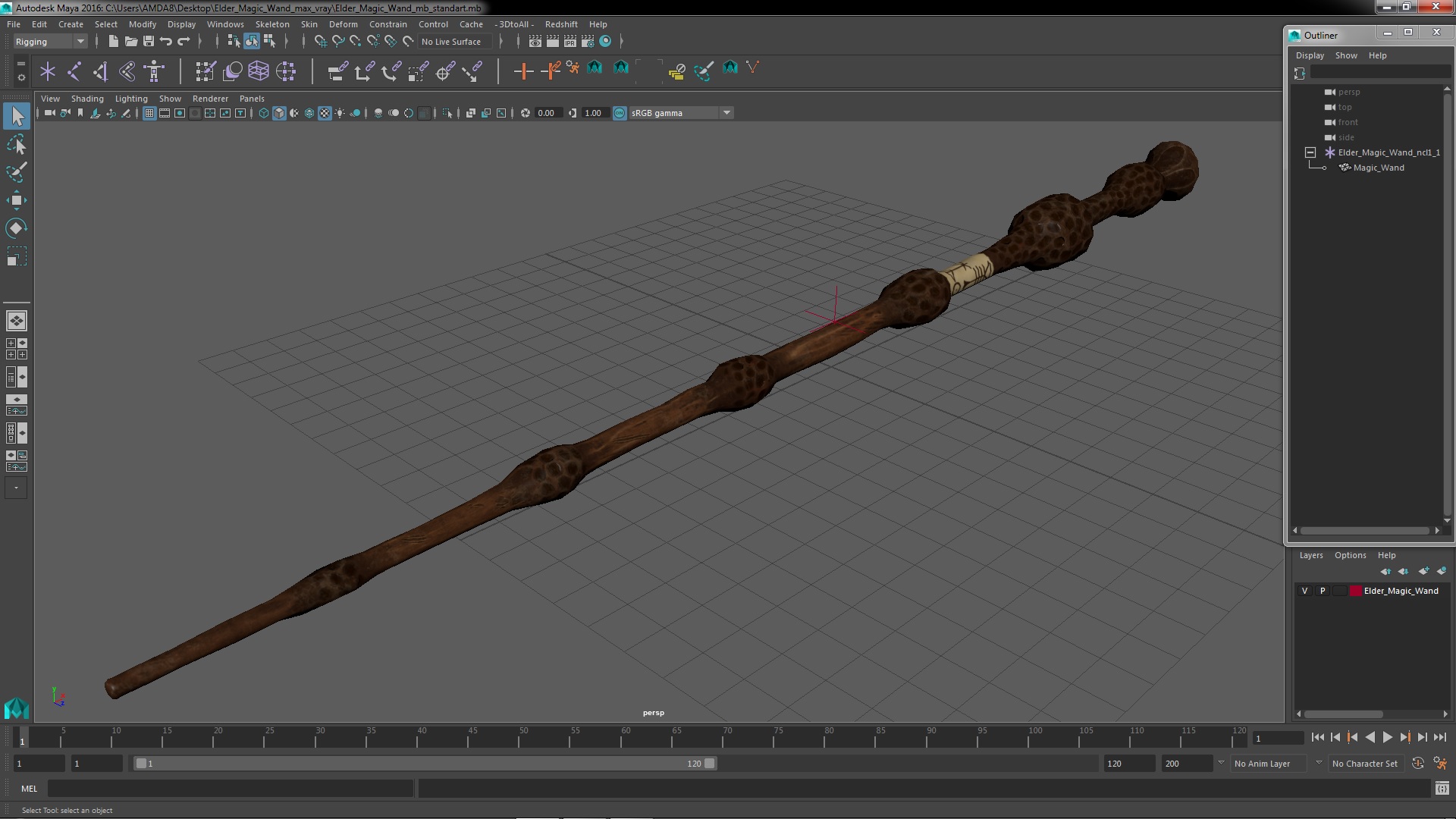Click the Create Locator shelf icon
Image resolution: width=1456 pixels, height=819 pixels.
coord(48,72)
